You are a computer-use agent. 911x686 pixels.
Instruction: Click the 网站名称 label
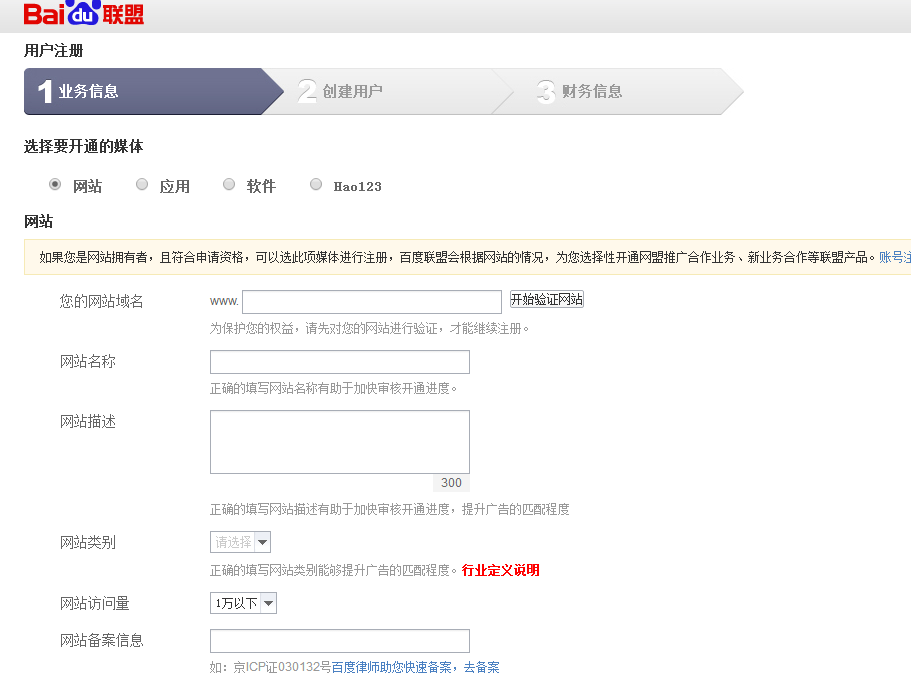[x=88, y=362]
